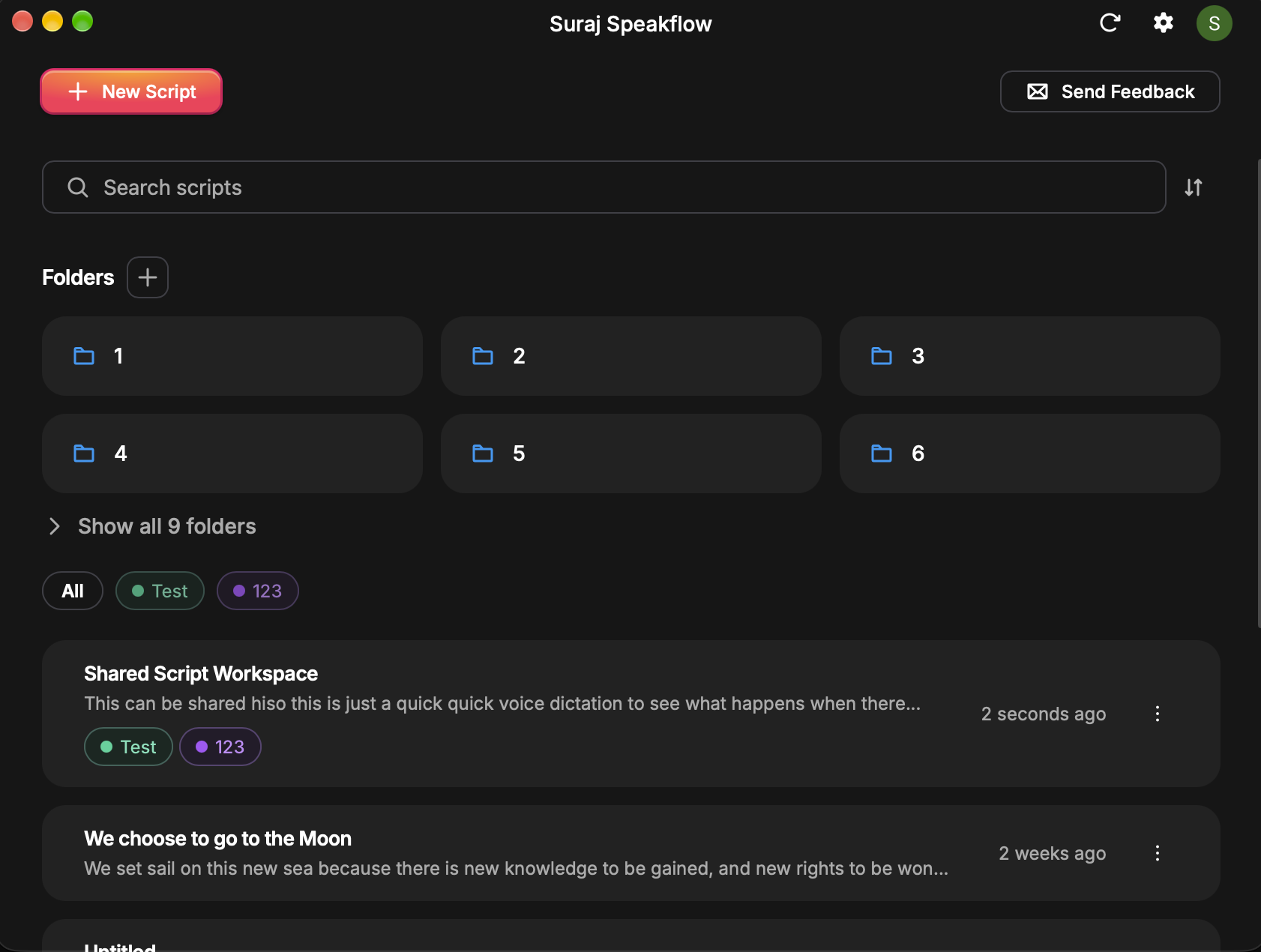Open folder 6

coord(1029,454)
